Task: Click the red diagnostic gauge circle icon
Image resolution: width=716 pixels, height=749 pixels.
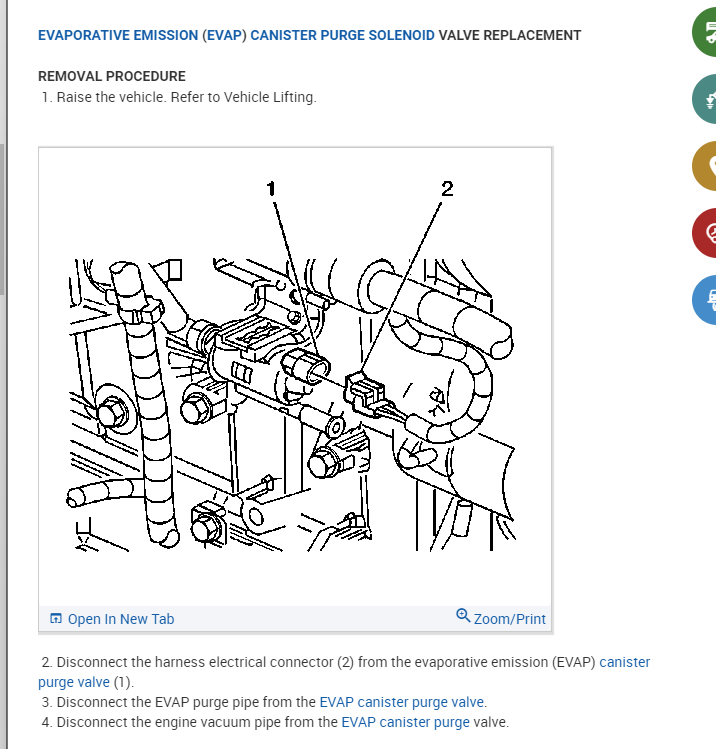Action: [x=705, y=233]
